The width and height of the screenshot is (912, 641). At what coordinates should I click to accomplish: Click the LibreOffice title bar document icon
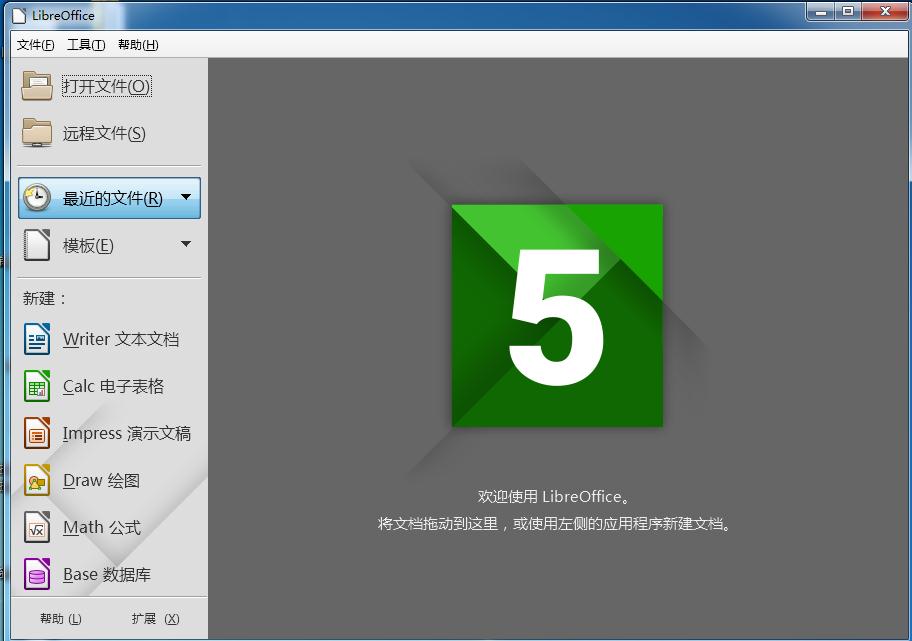[18, 15]
